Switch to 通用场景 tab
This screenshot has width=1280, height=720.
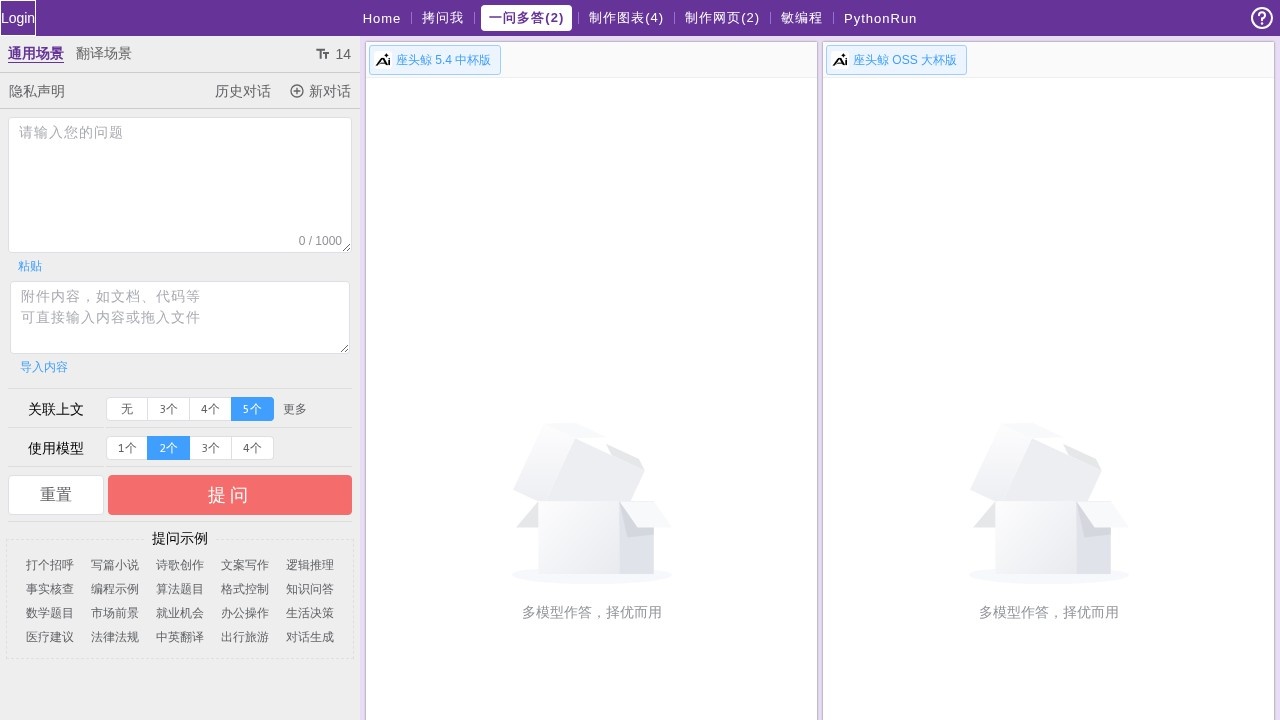[x=36, y=54]
